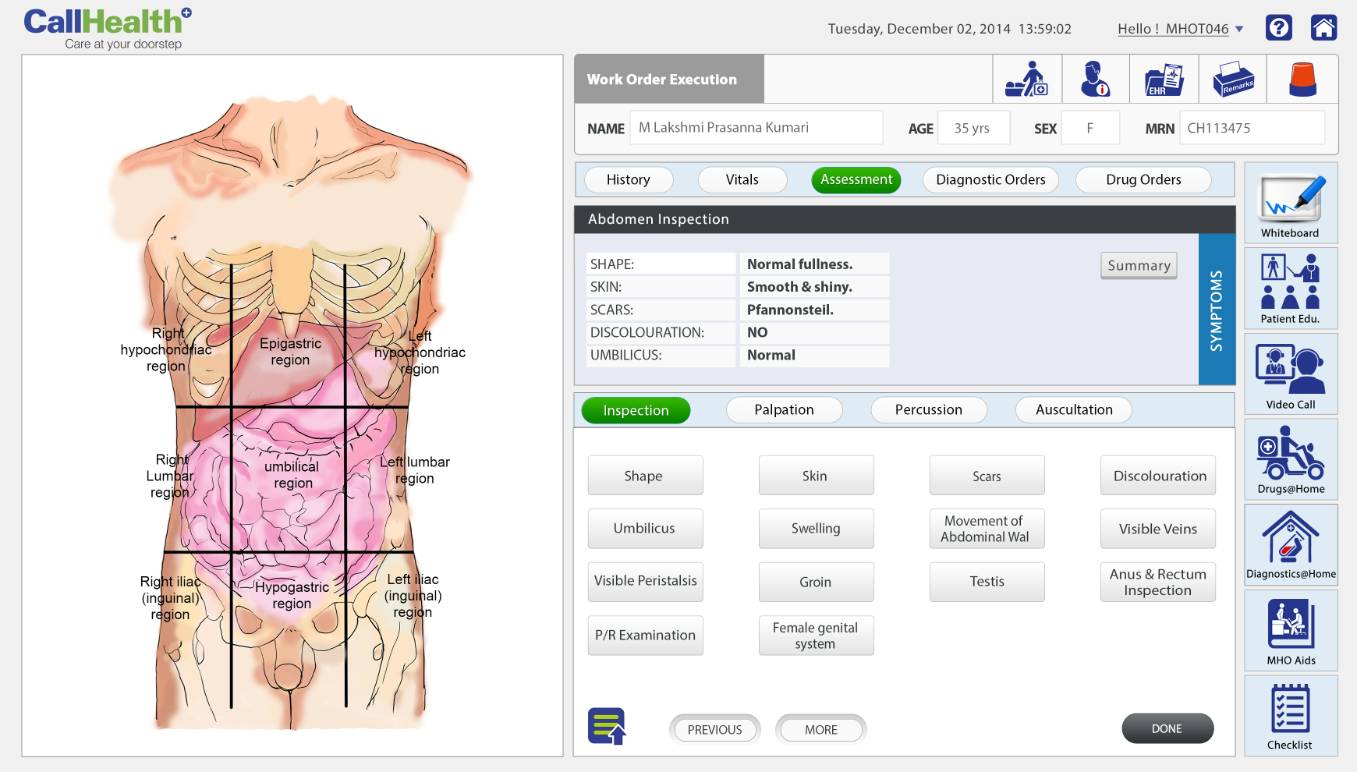Select the Left hypochondriac region on diagram
1357x772 pixels.
419,352
